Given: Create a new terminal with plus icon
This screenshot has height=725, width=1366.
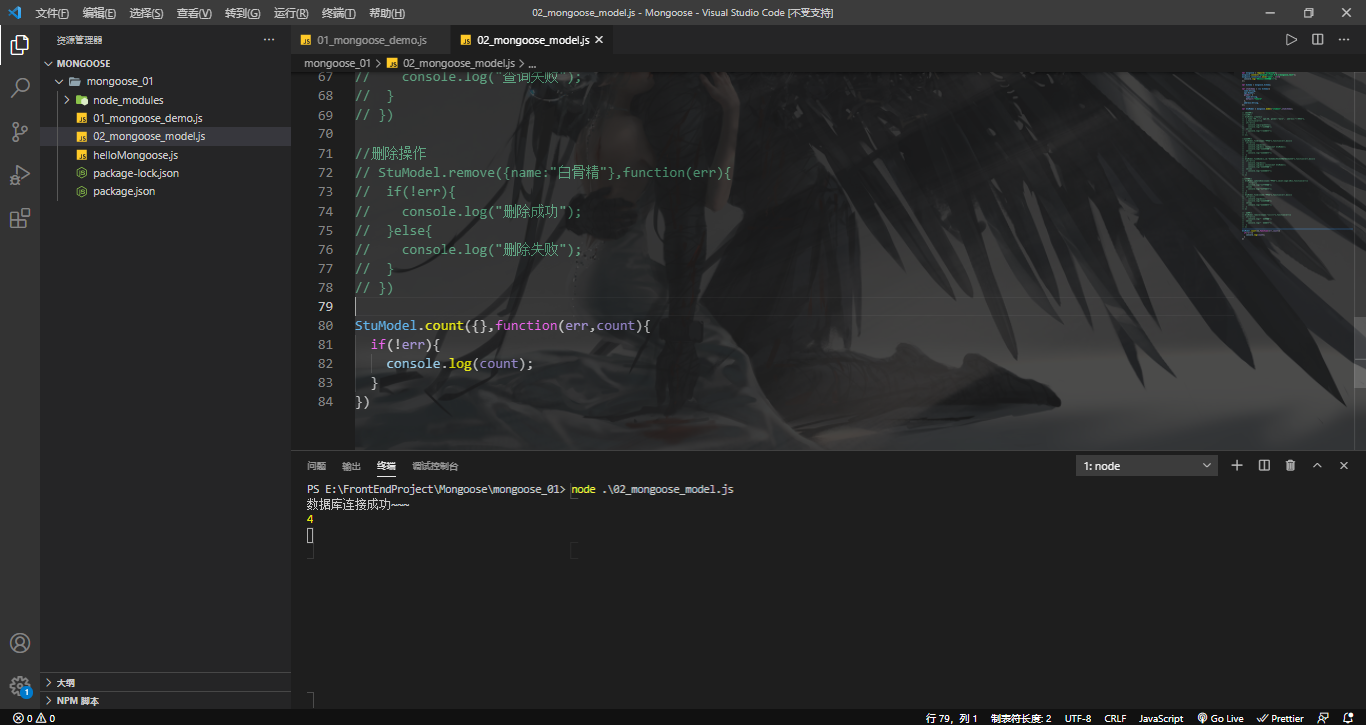Looking at the screenshot, I should coord(1237,465).
